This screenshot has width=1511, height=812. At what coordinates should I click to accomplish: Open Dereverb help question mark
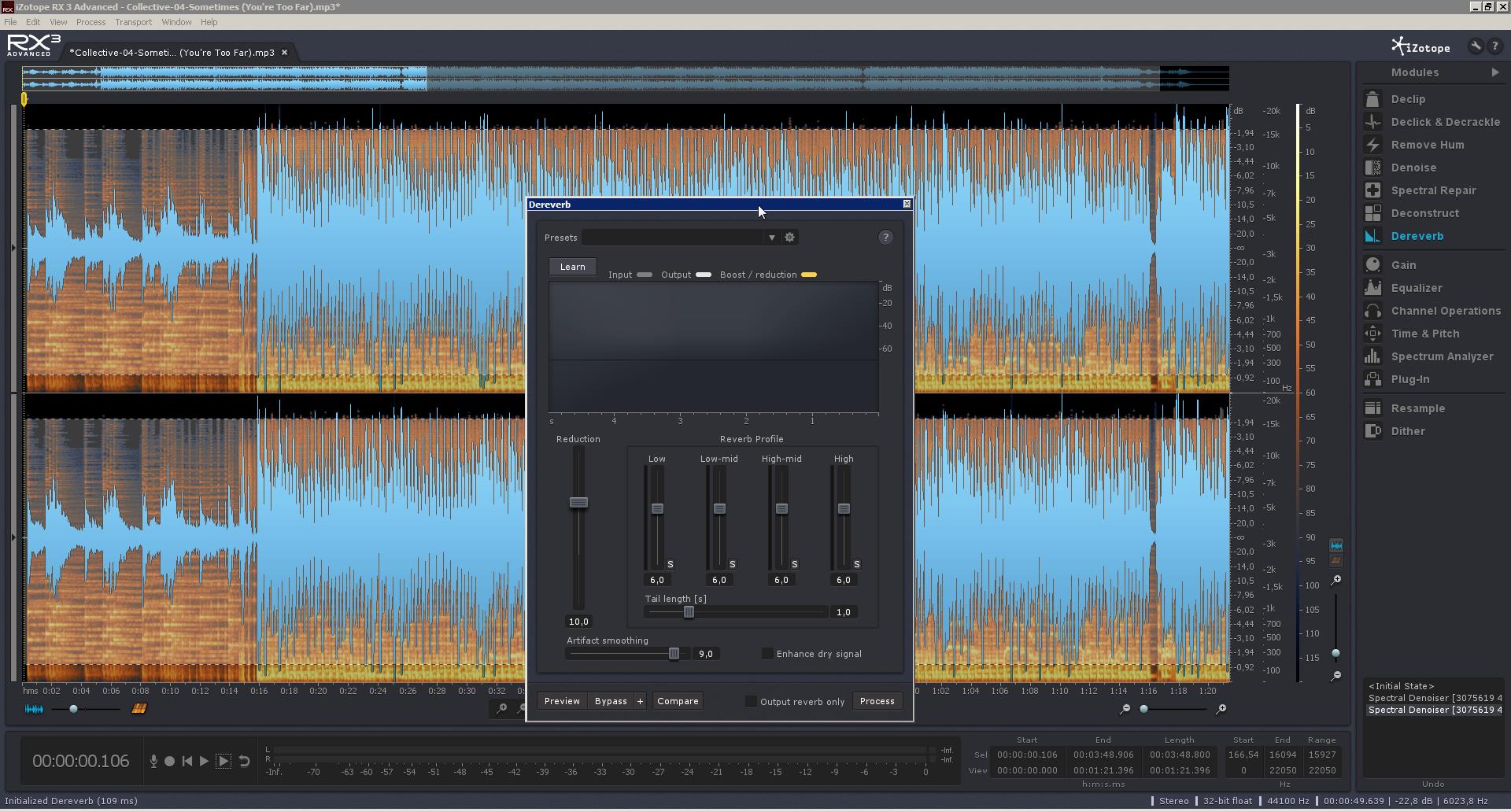point(885,238)
